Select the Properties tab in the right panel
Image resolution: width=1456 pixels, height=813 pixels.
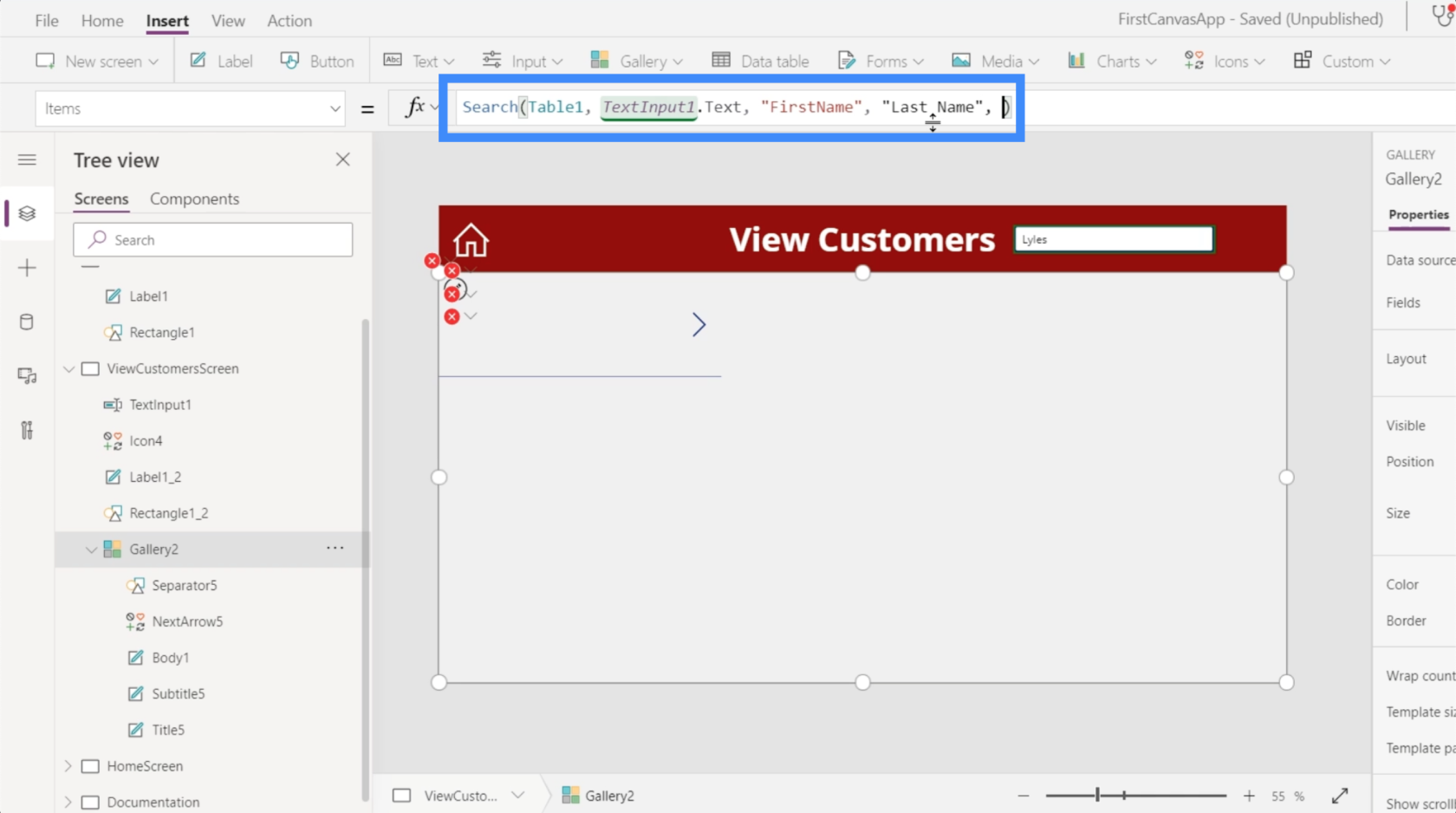(x=1419, y=215)
